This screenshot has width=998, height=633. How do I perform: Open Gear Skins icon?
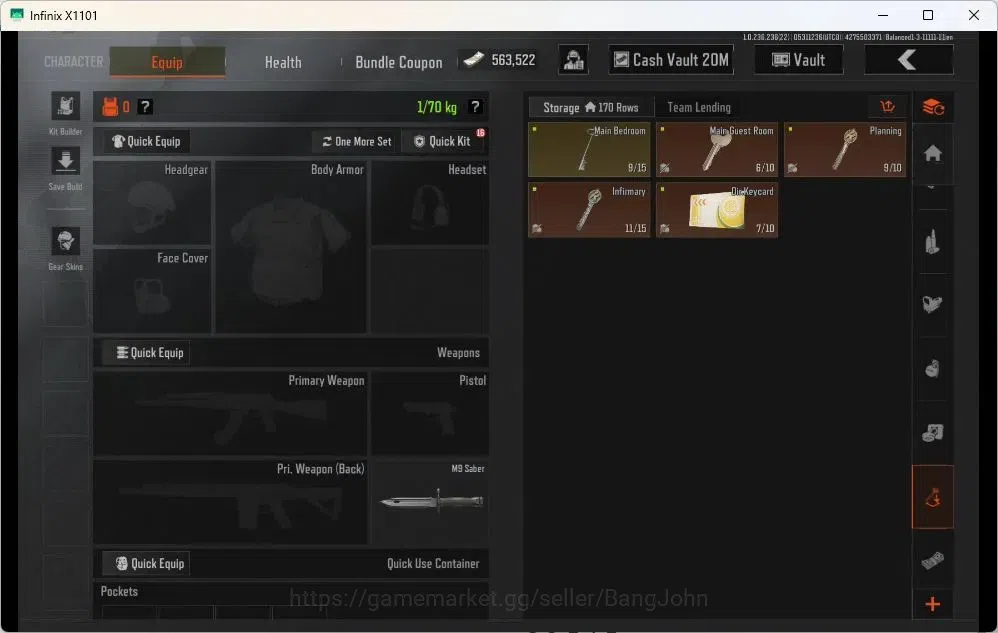coord(66,242)
